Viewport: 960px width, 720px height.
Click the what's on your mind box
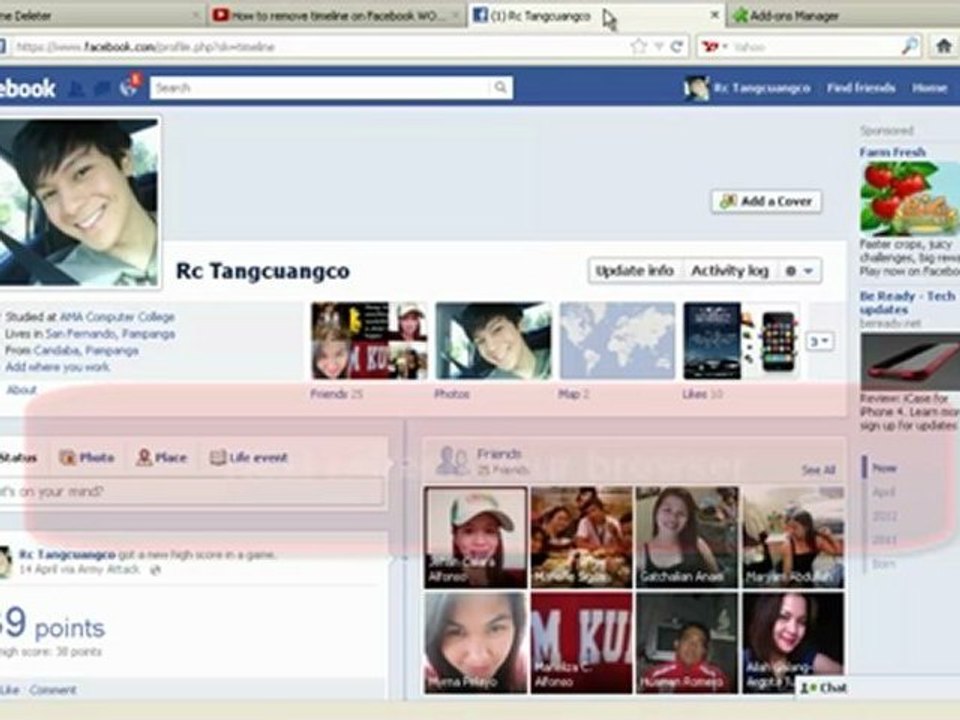[x=191, y=492]
